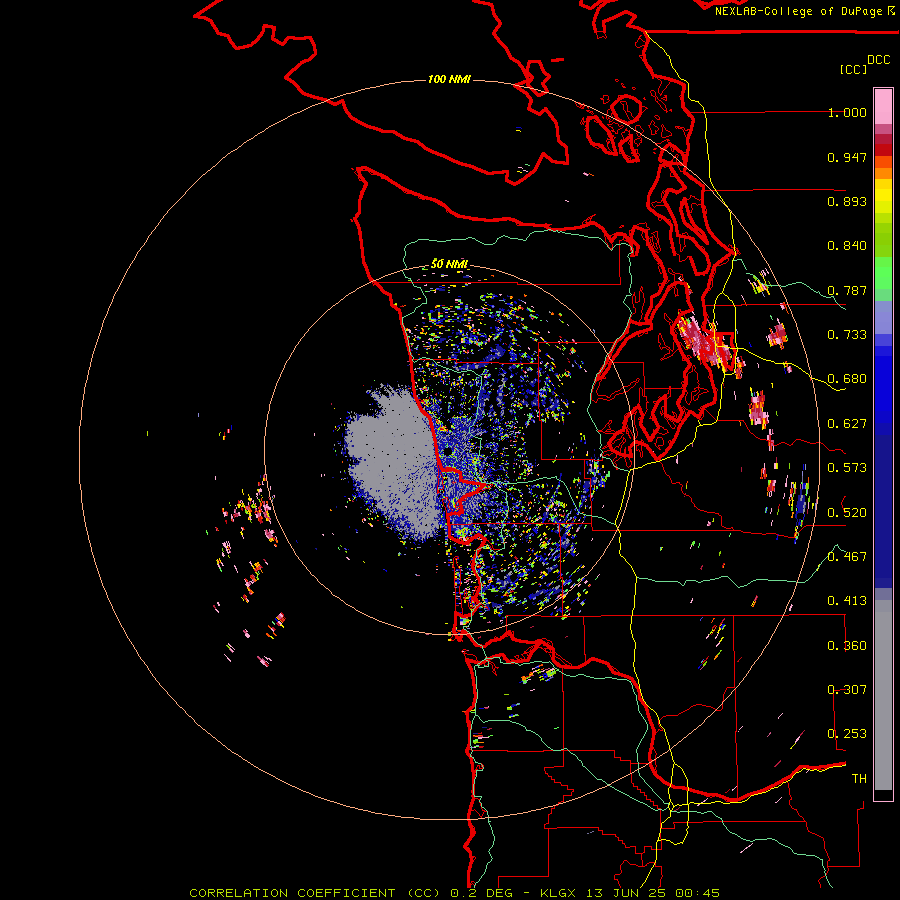This screenshot has height=900, width=900.
Task: Click the DCC product label
Action: click(x=879, y=59)
